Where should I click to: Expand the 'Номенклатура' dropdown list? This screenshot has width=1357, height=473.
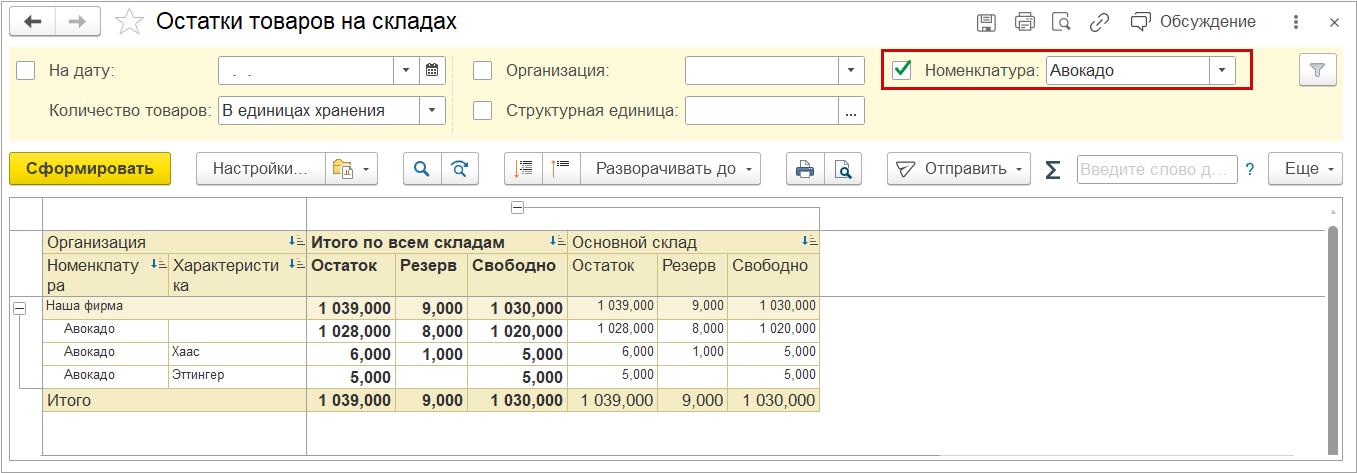pyautogui.click(x=1222, y=70)
